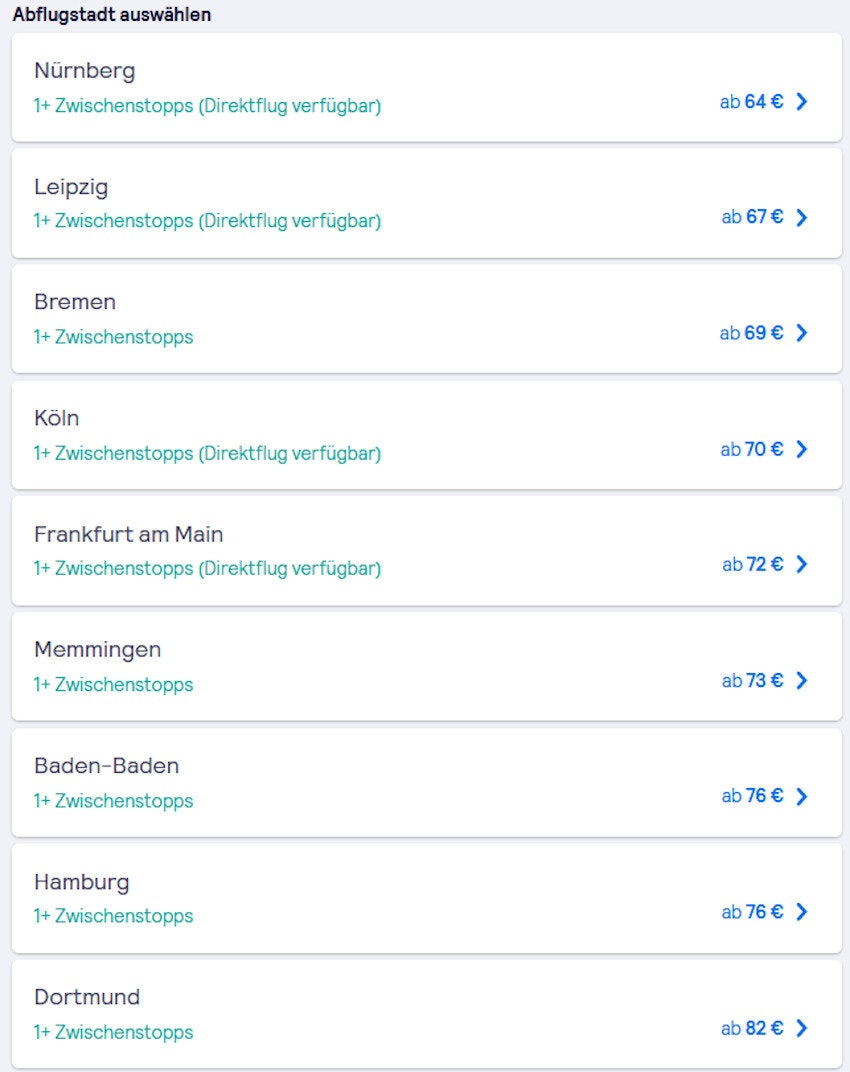
Task: Click Leipzig's 'Direktflug verfügbar' stopover text
Action: 289,221
